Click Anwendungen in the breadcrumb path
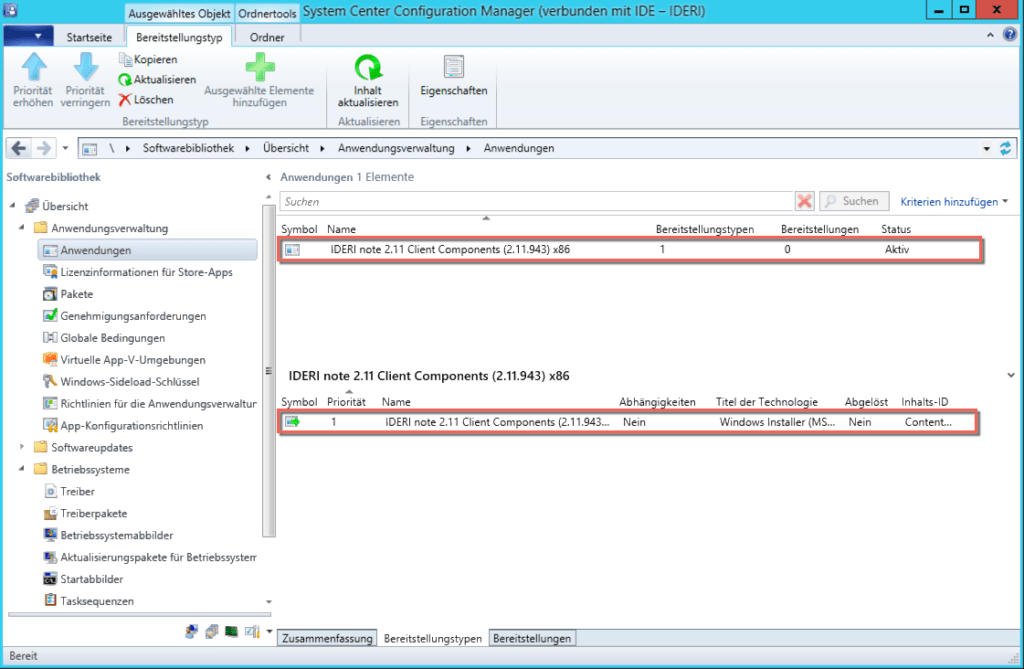The image size is (1024, 669). tap(519, 148)
